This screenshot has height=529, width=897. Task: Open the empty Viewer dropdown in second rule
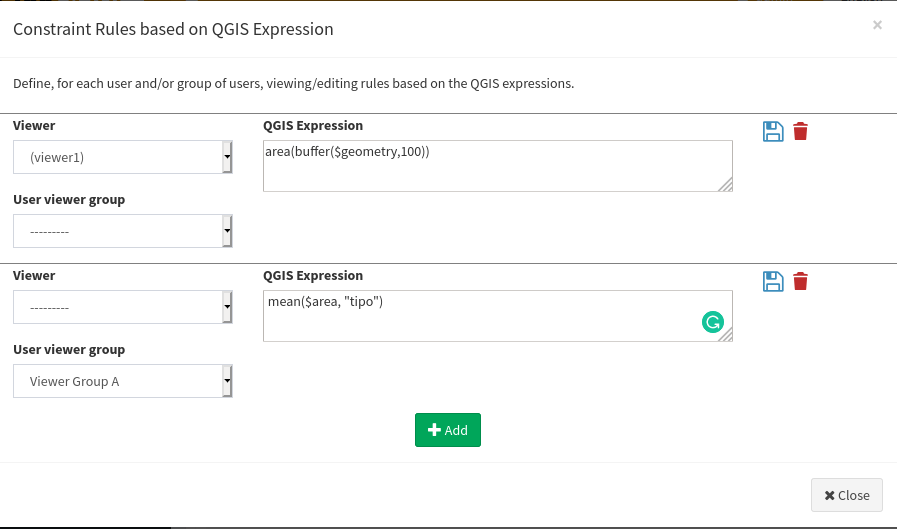[122, 307]
